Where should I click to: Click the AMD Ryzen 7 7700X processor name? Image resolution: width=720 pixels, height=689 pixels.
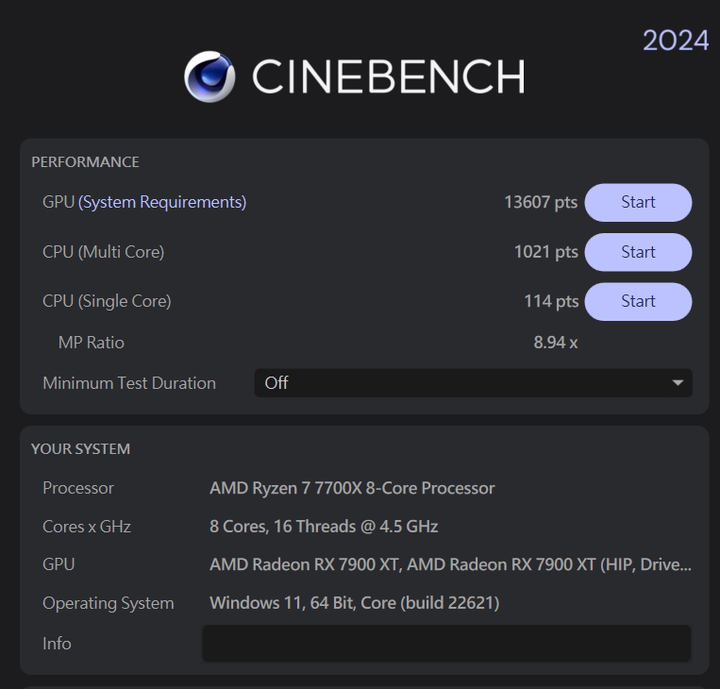352,488
